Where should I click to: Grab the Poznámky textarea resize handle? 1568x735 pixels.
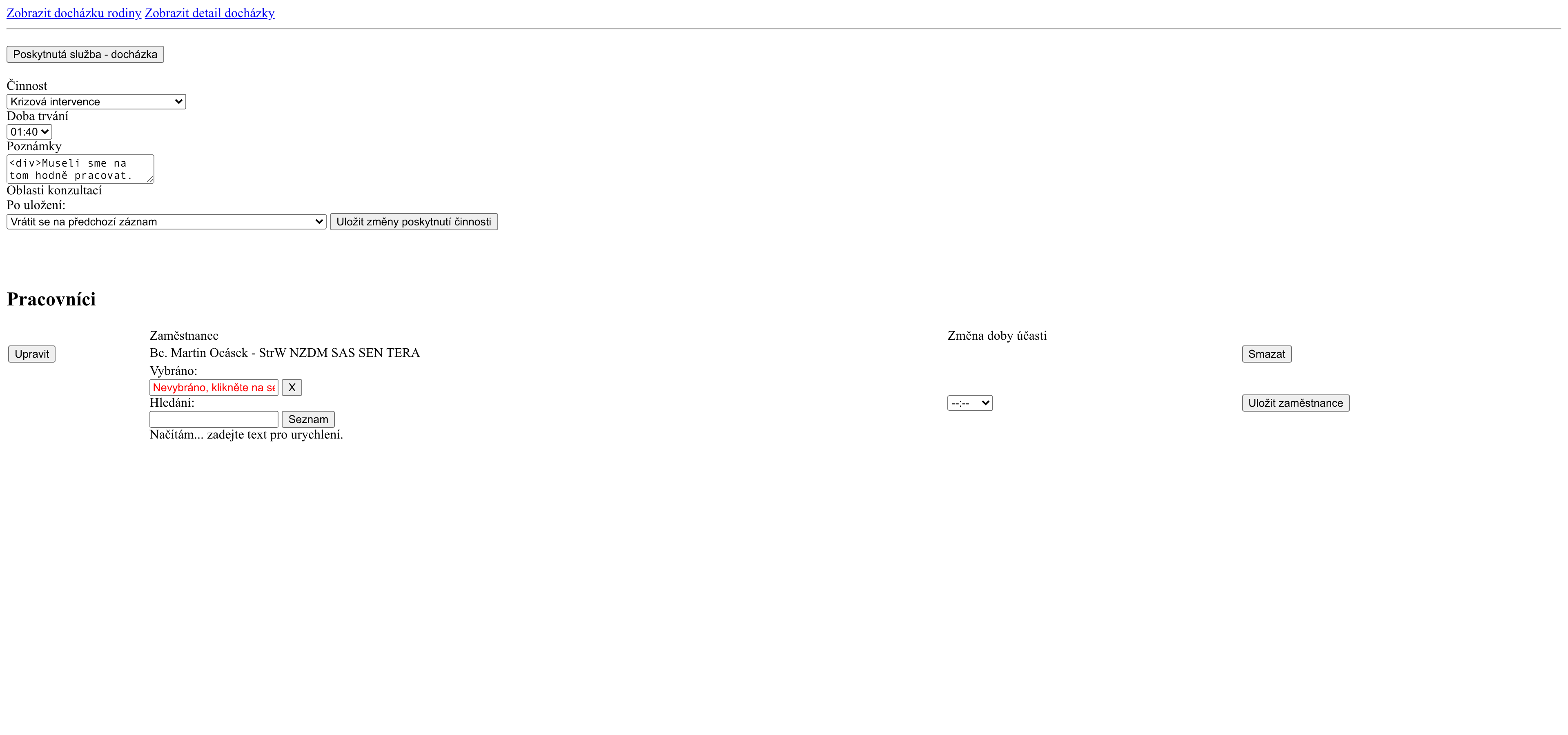tap(150, 180)
